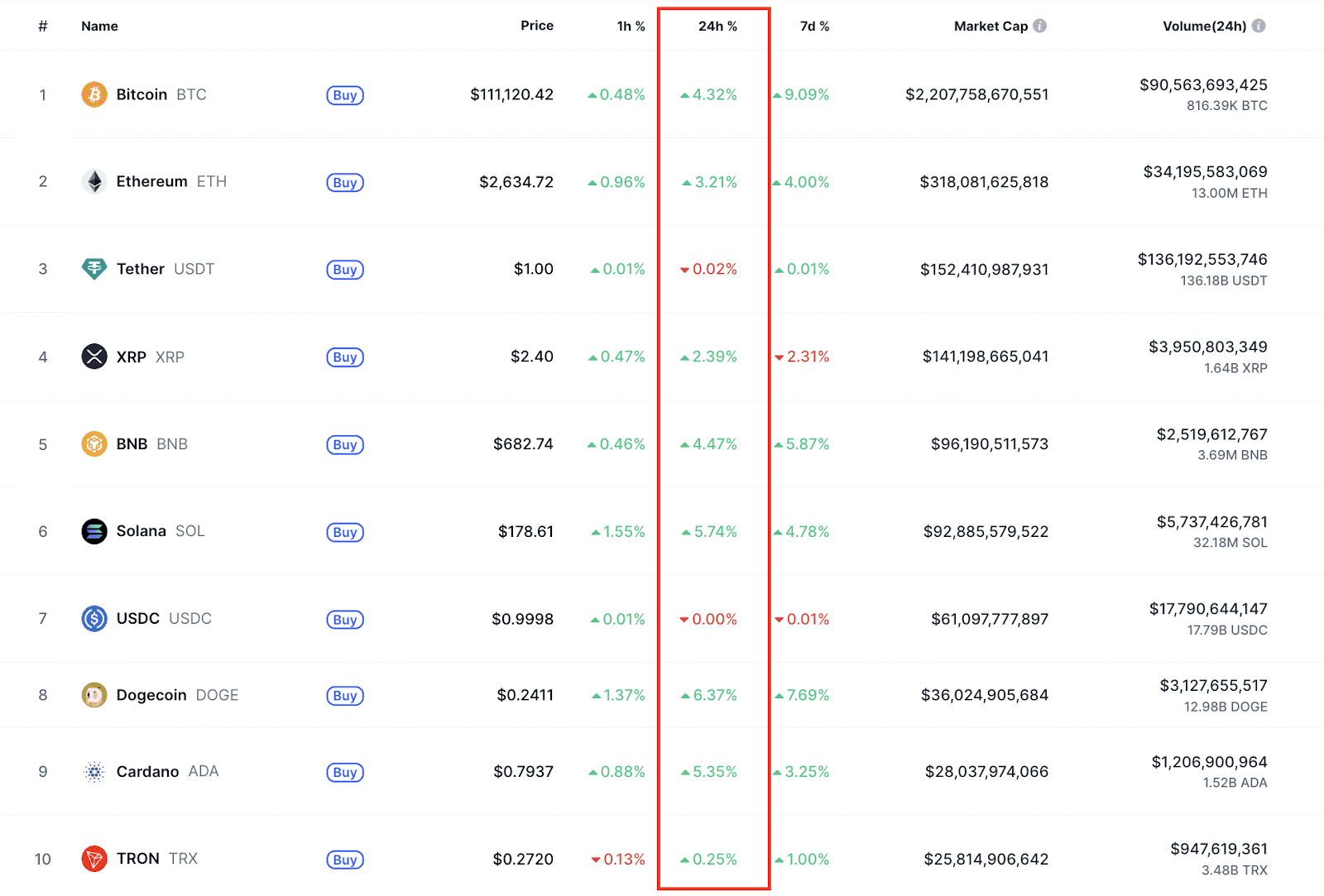Viewport: 1324px width, 896px height.
Task: Click Buy button for Solana
Action: pyautogui.click(x=345, y=533)
